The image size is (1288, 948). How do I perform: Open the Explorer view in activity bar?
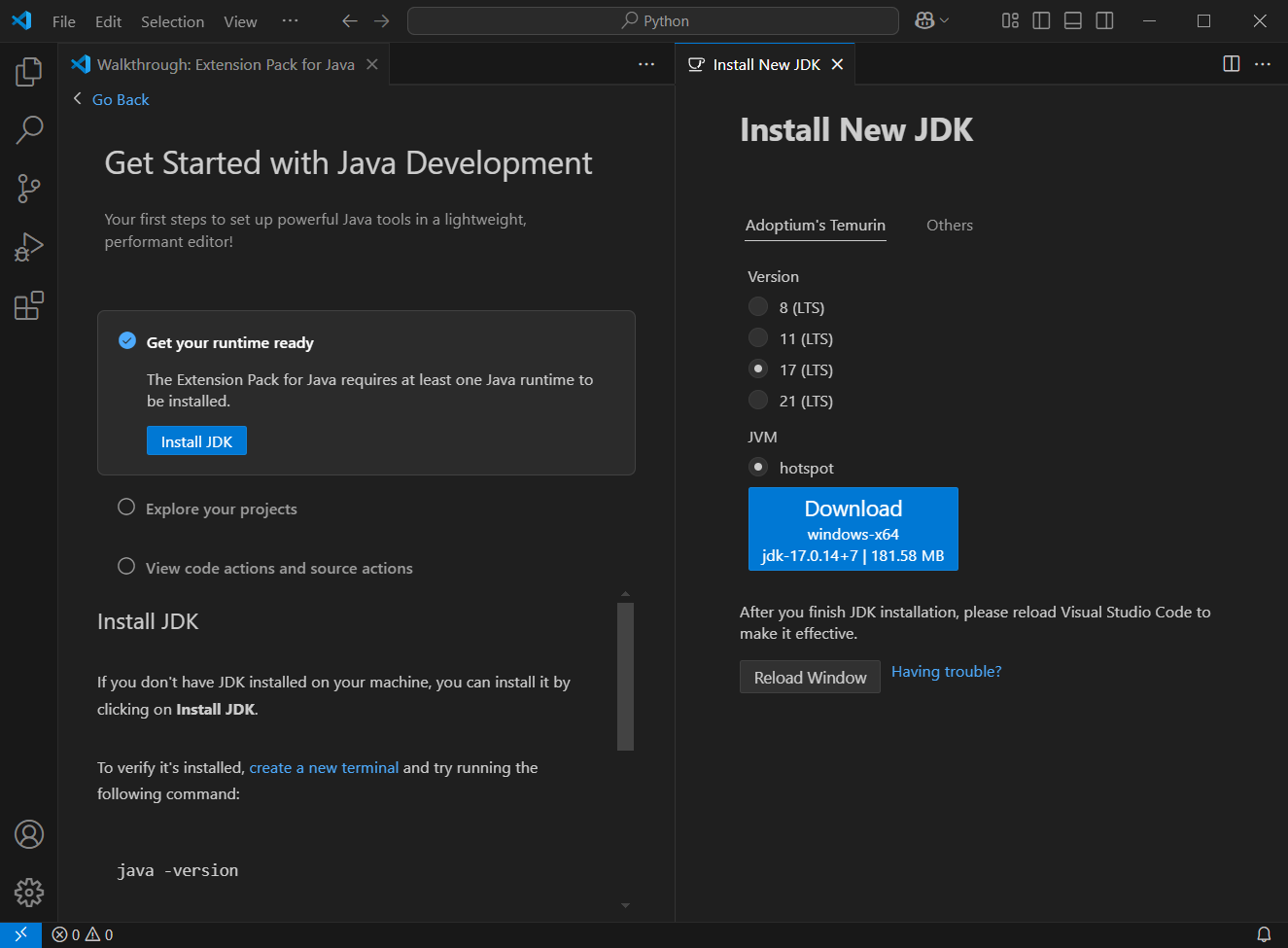[29, 71]
